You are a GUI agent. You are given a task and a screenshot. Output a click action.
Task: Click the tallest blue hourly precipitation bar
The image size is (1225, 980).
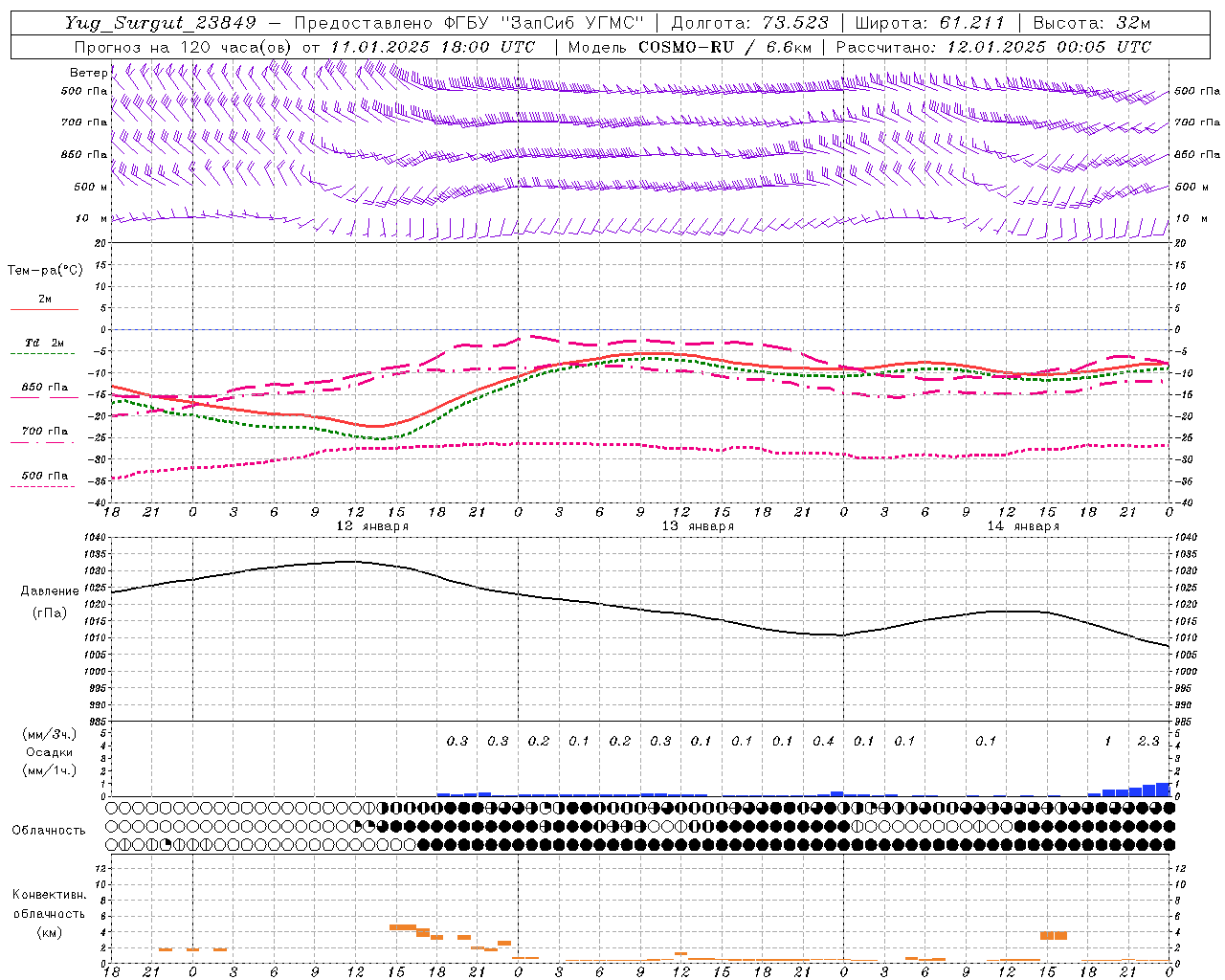1163,790
